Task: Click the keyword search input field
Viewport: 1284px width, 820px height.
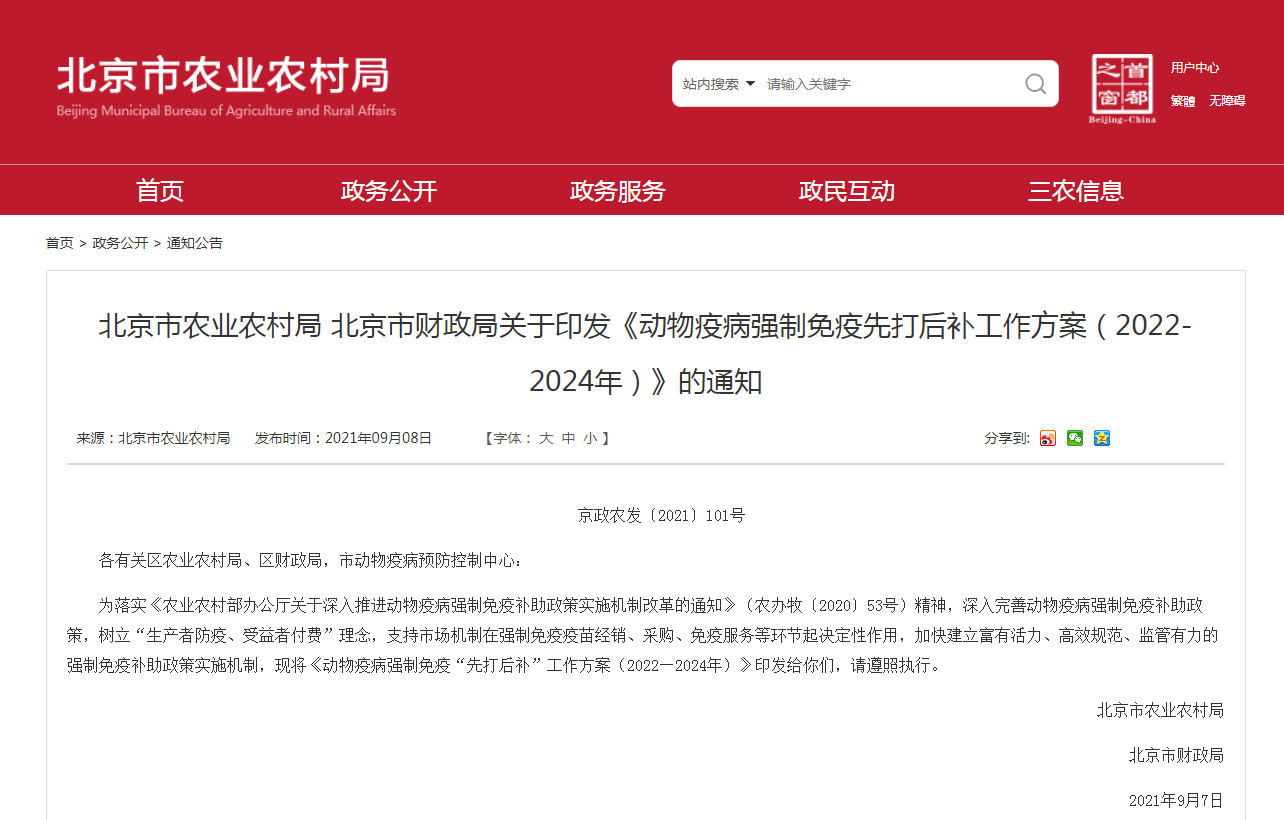Action: click(885, 84)
